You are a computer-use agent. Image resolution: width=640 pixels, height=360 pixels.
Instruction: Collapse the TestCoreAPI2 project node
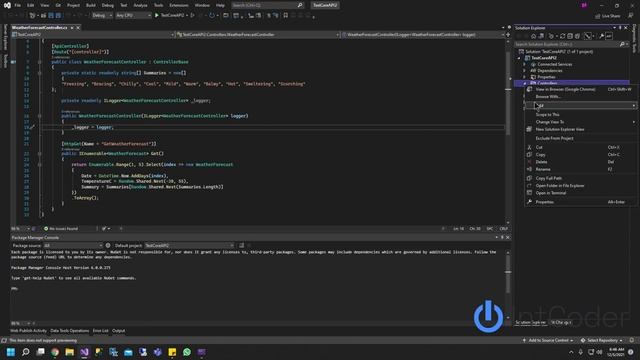pos(519,58)
